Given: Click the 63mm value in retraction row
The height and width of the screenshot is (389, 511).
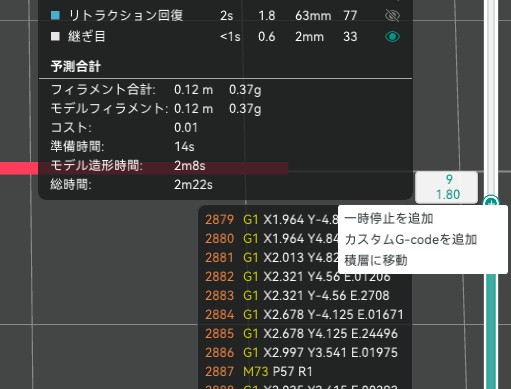Looking at the screenshot, I should [x=313, y=16].
